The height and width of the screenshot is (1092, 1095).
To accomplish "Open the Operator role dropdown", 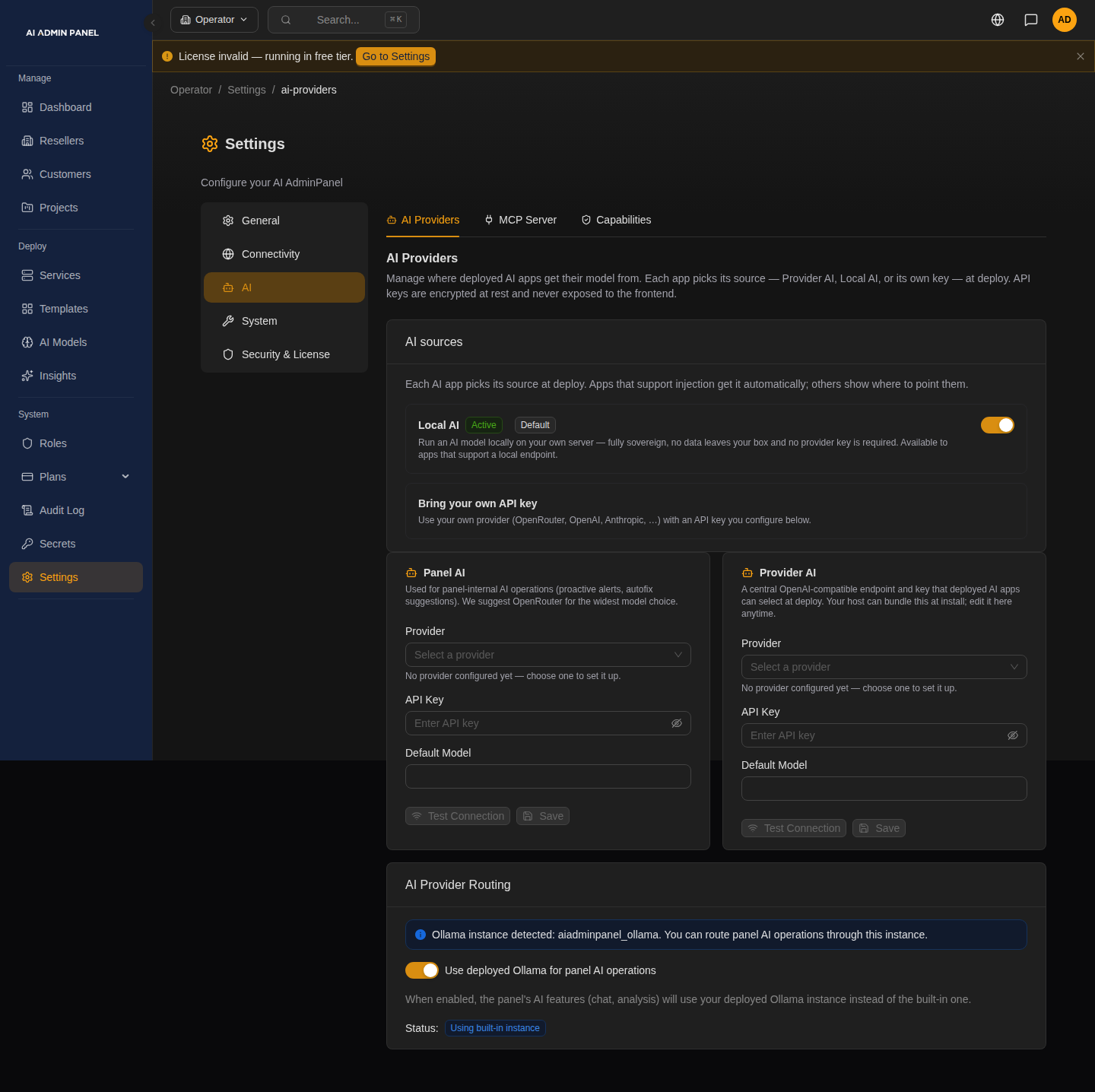I will (214, 20).
